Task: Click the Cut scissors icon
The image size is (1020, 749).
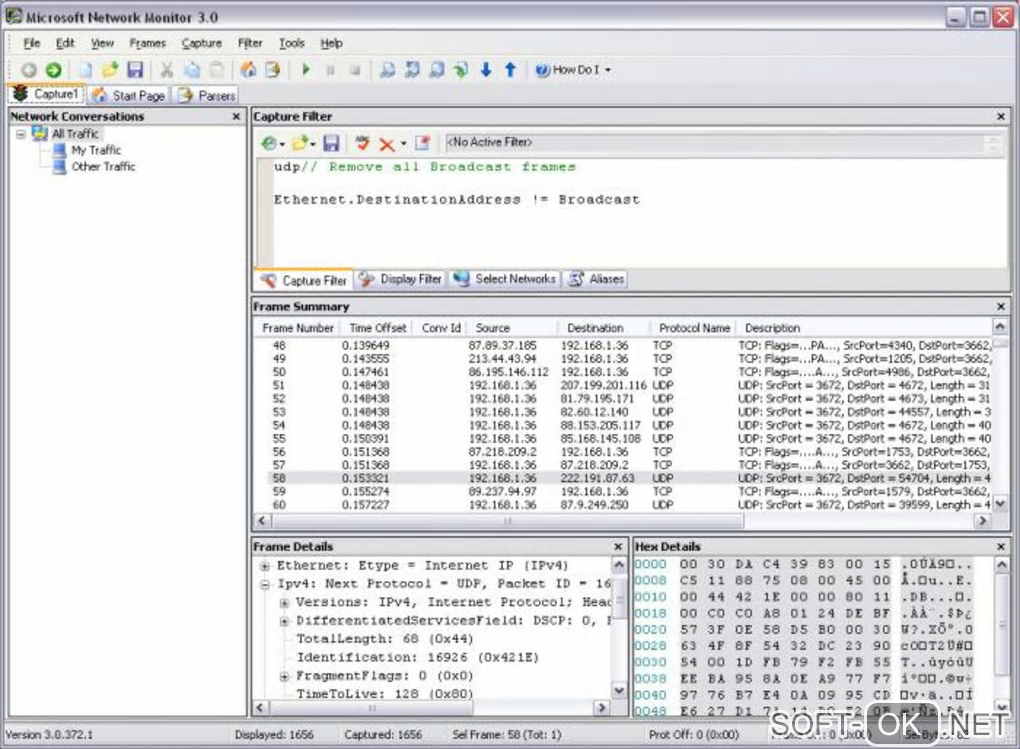Action: (x=167, y=70)
